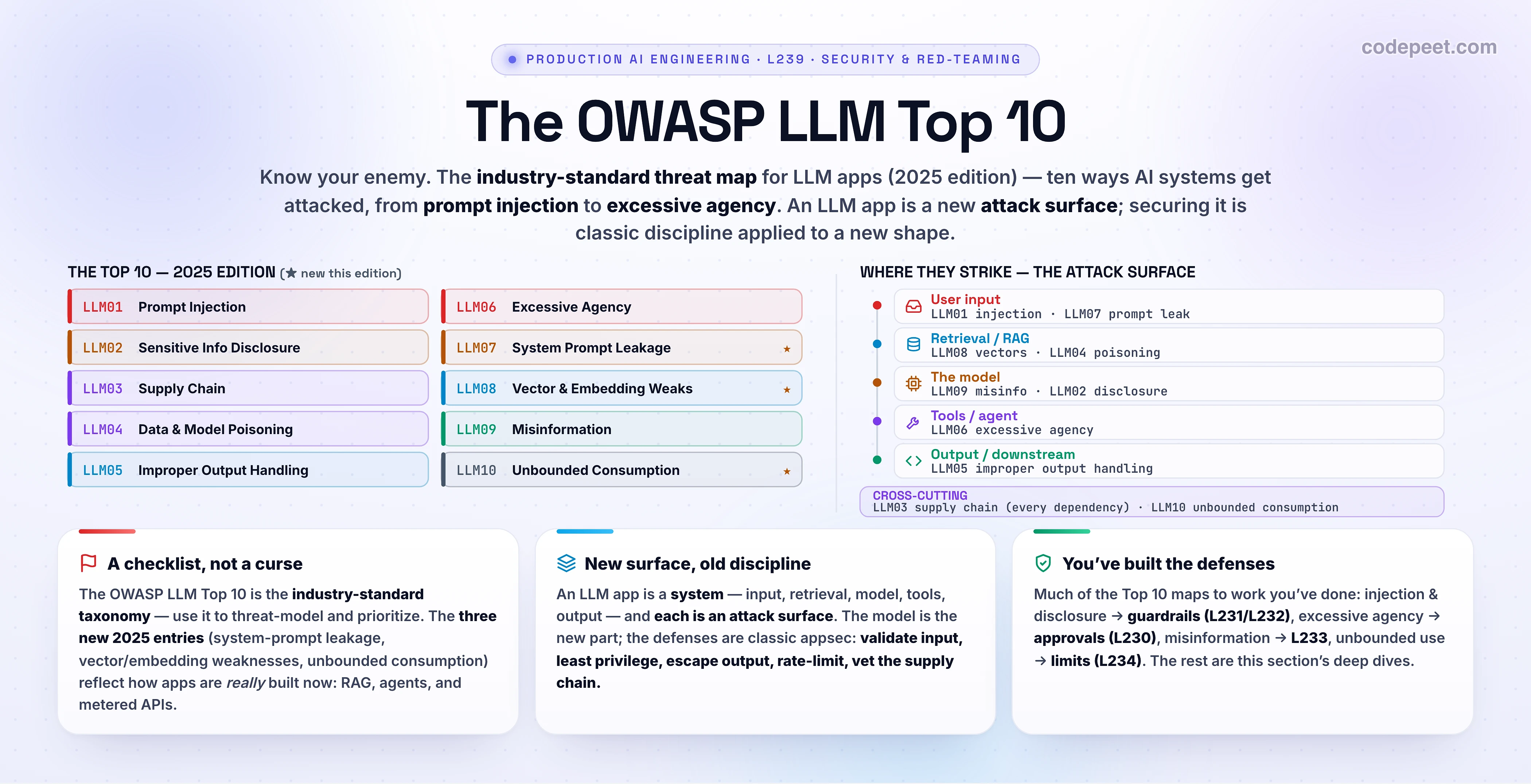
Task: Click the purple timeline dot for Tools / agent
Action: pyautogui.click(x=877, y=421)
